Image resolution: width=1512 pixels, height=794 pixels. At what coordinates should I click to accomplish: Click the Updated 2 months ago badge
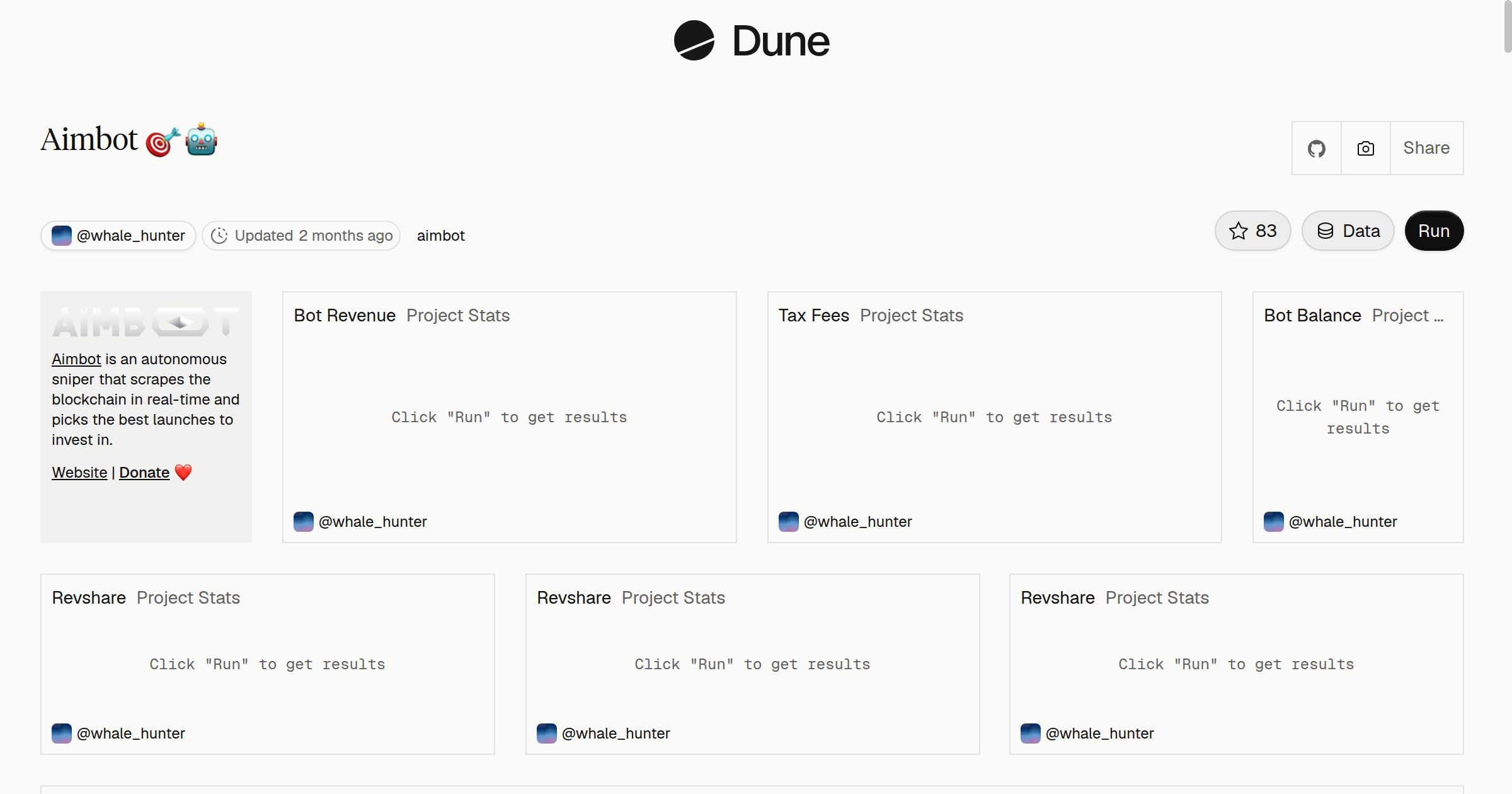pyautogui.click(x=301, y=236)
